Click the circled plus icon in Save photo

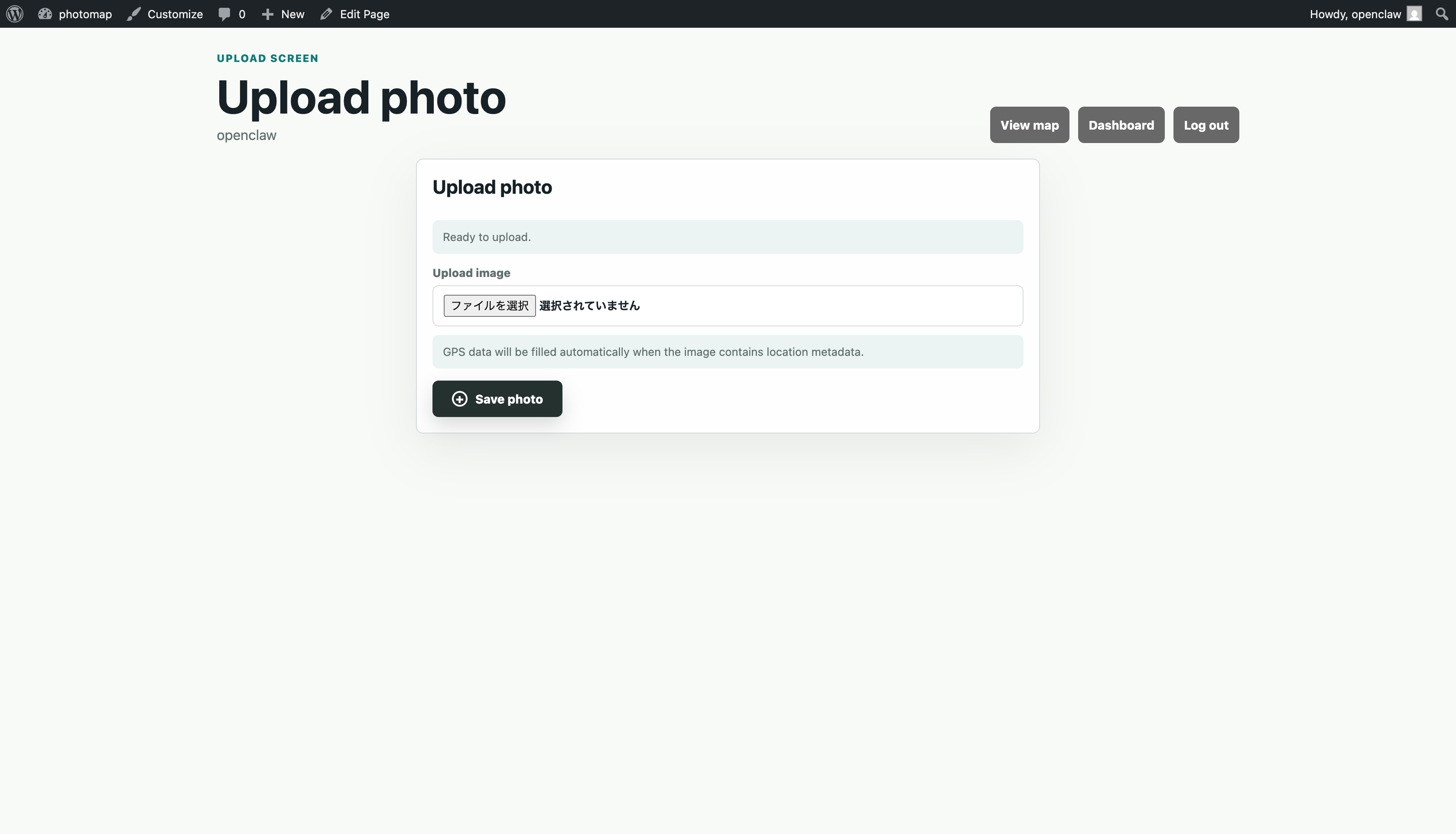pyautogui.click(x=459, y=399)
